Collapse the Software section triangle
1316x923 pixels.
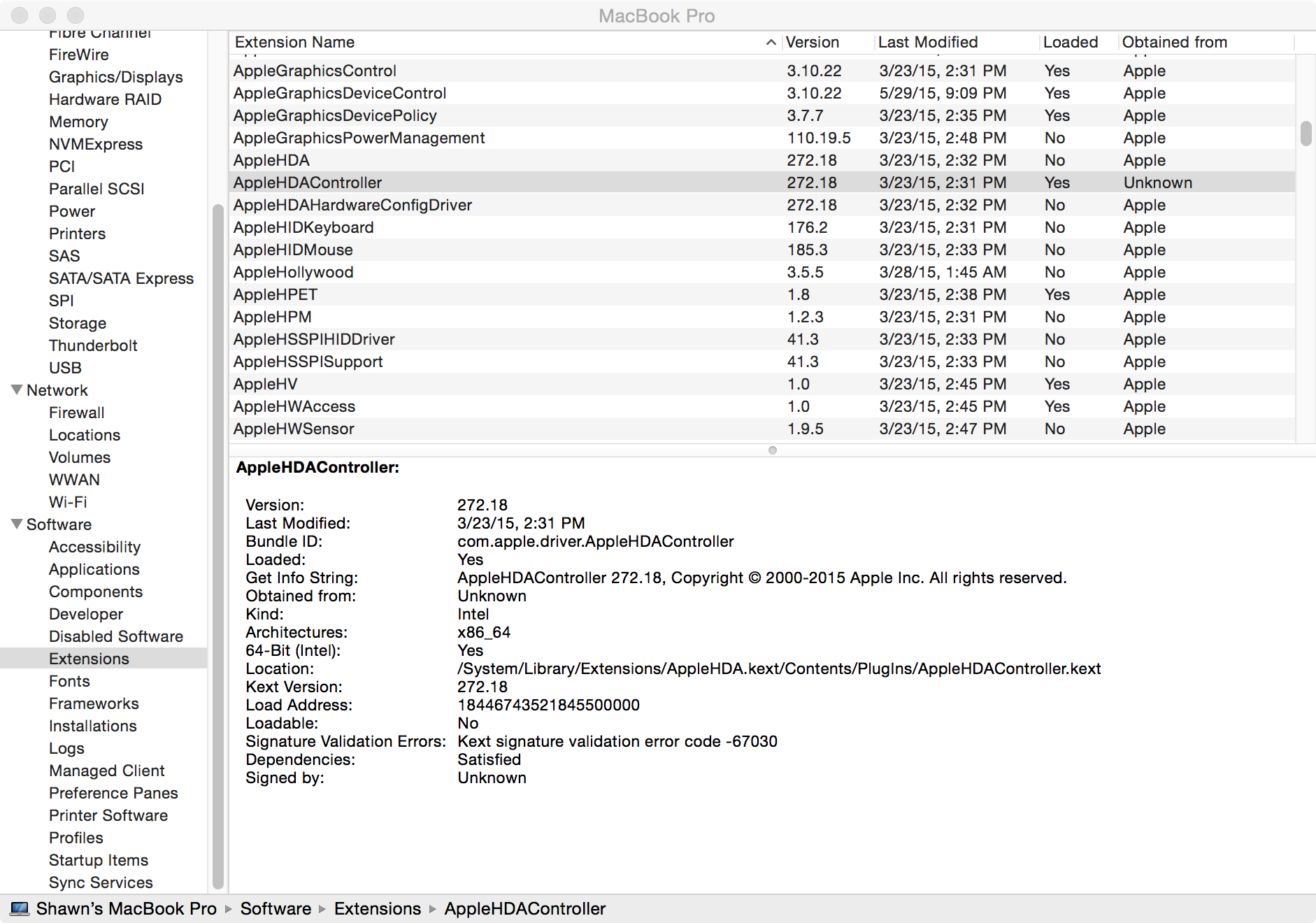click(x=17, y=524)
